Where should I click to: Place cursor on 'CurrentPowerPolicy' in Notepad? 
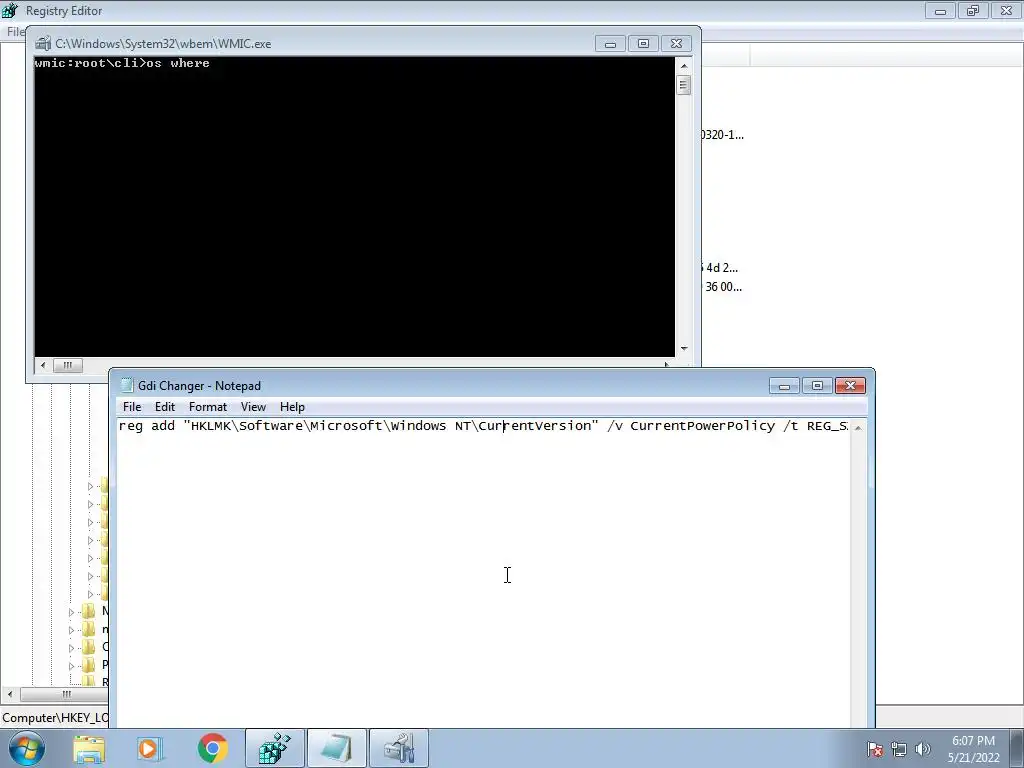(x=703, y=426)
